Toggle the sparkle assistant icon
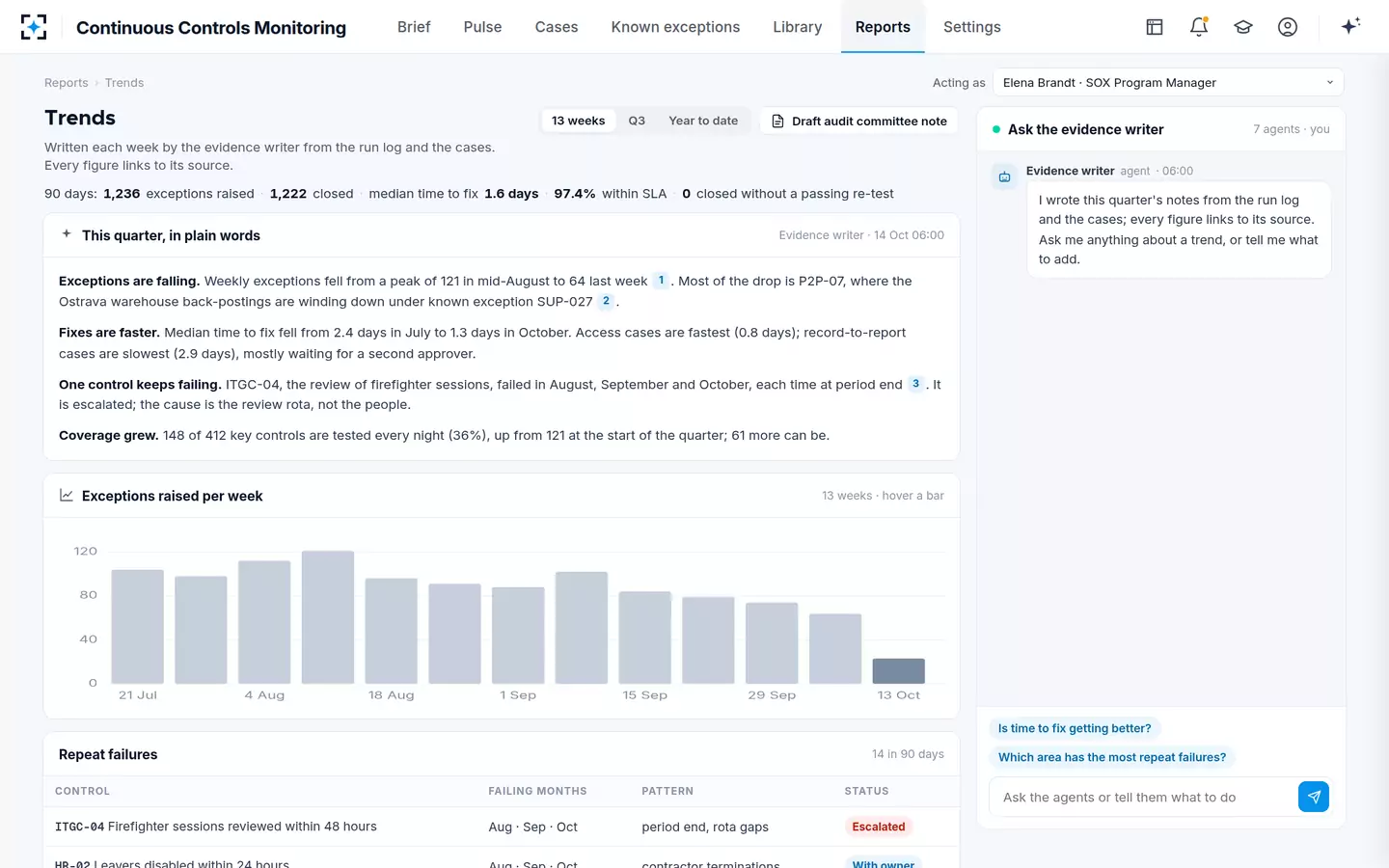1389x868 pixels. (x=1350, y=26)
